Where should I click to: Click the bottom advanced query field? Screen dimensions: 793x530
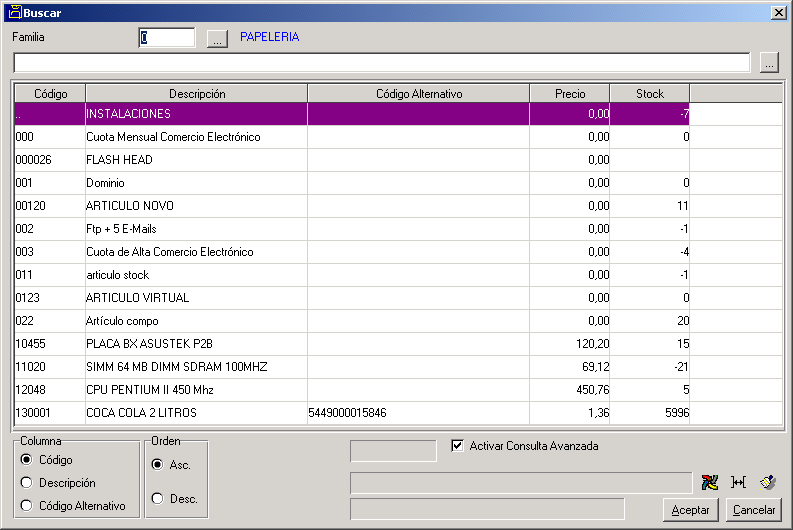click(487, 509)
